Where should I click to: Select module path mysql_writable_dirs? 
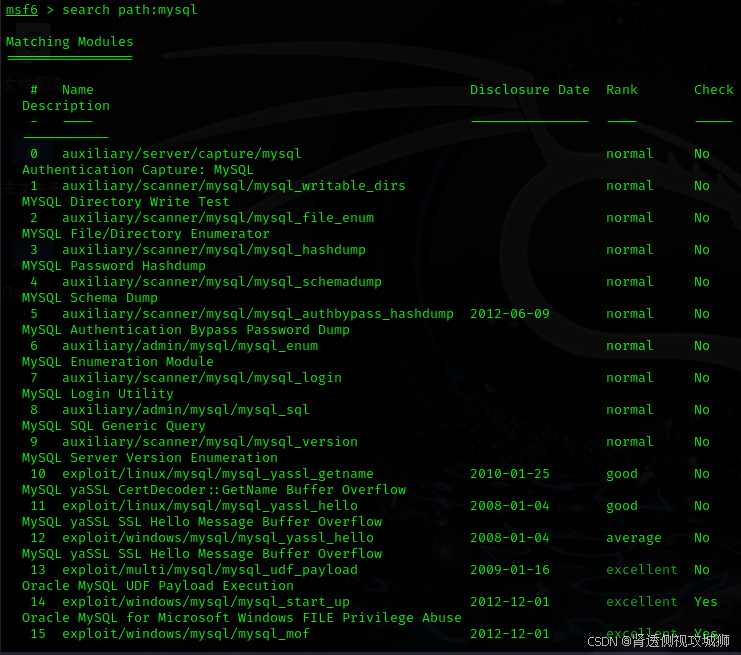coord(233,186)
